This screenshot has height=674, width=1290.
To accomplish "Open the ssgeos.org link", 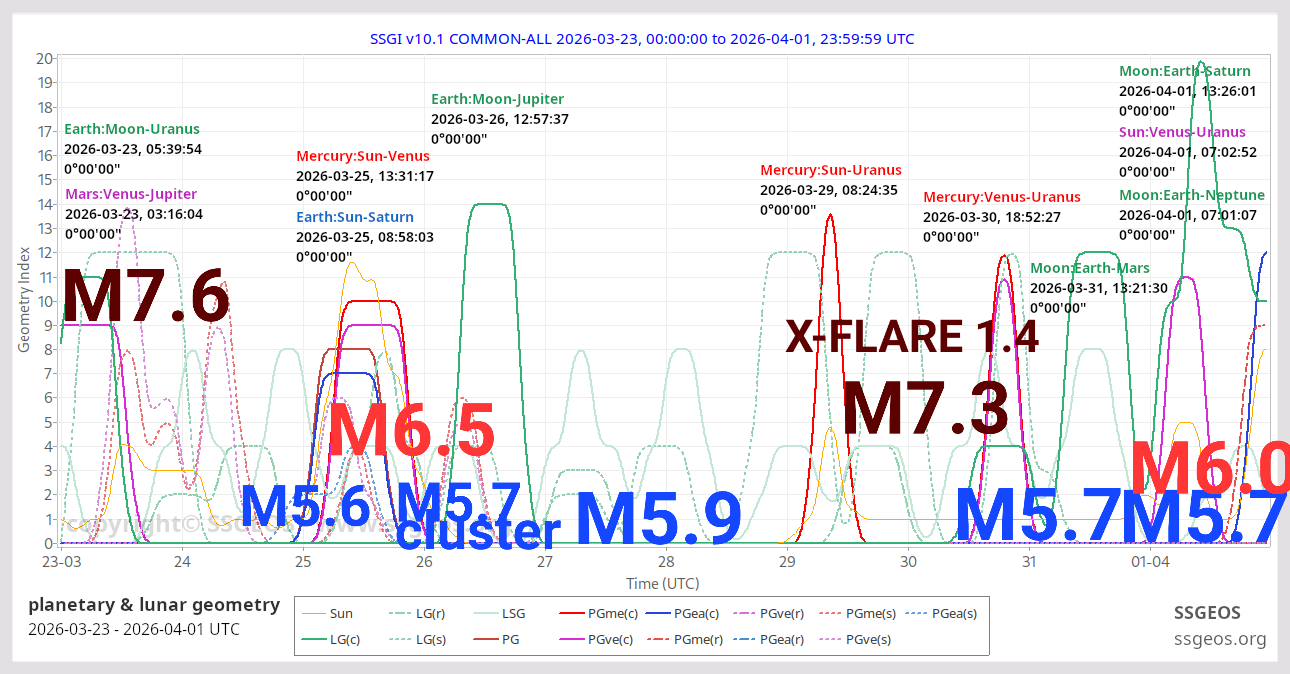I will [1221, 637].
